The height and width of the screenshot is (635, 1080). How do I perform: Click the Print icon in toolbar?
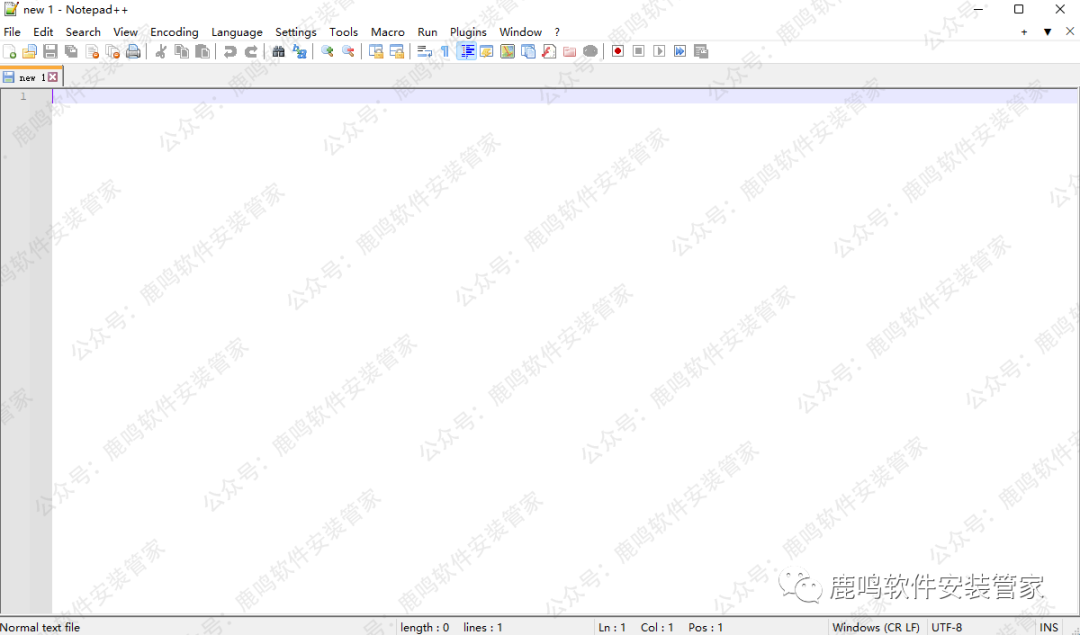click(133, 52)
